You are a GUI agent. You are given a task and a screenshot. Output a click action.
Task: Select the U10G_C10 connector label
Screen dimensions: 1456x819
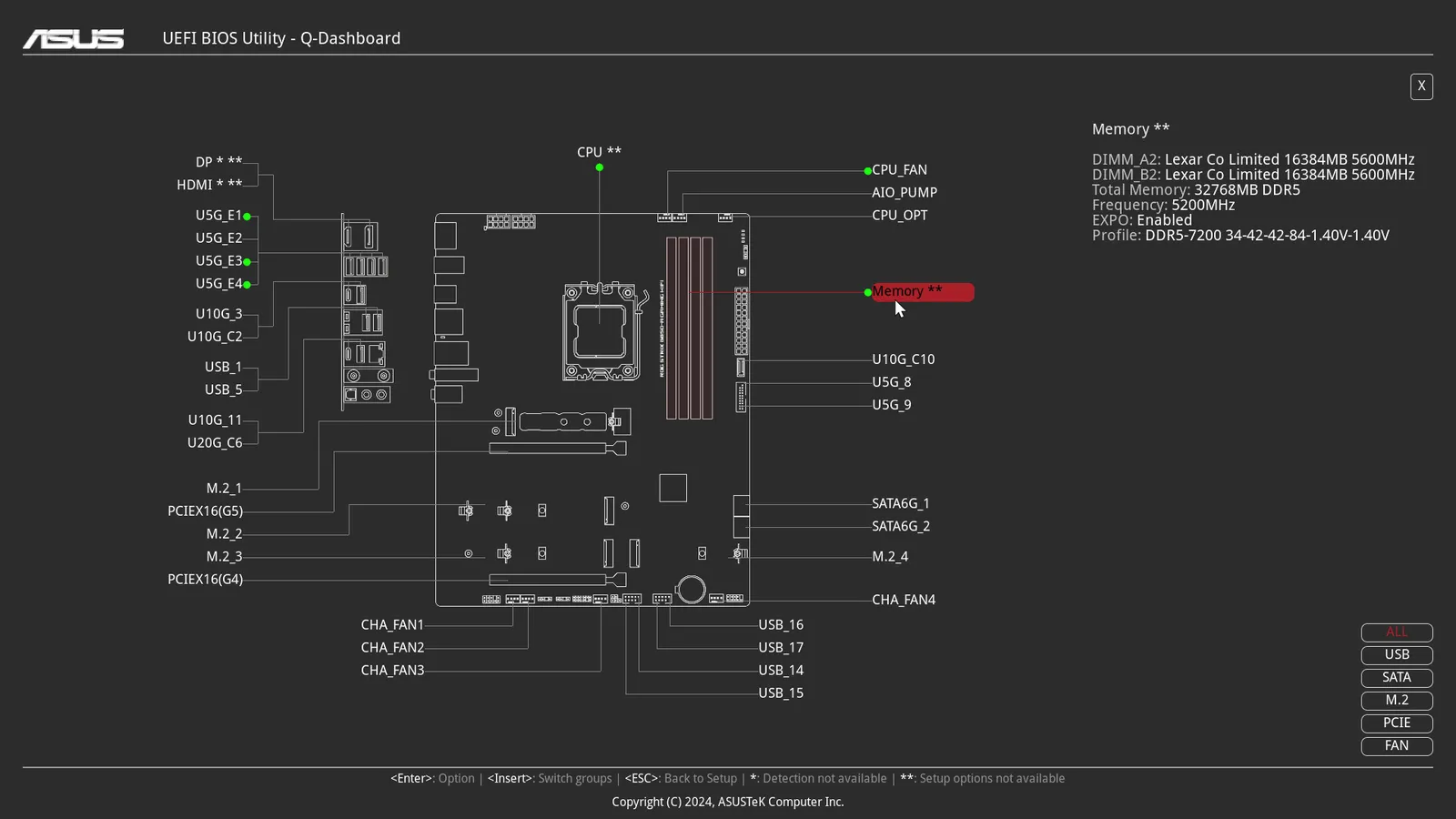pos(904,359)
